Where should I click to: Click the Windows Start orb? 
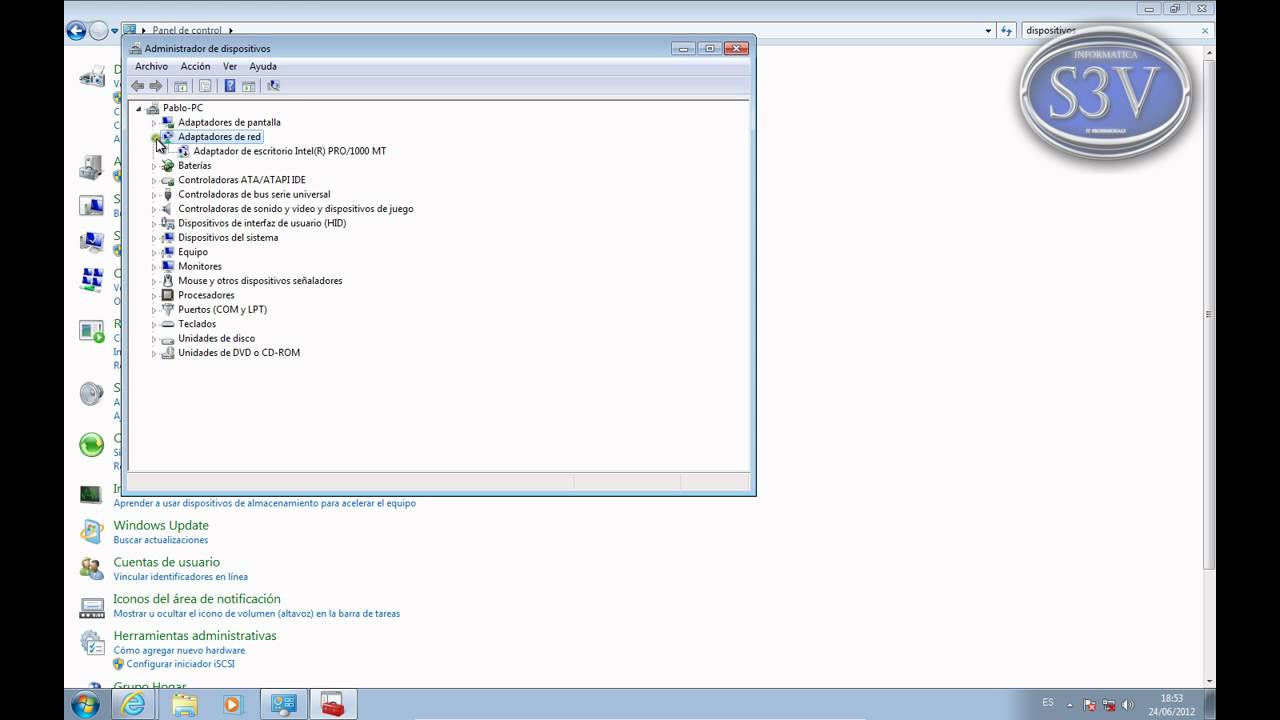pos(86,704)
